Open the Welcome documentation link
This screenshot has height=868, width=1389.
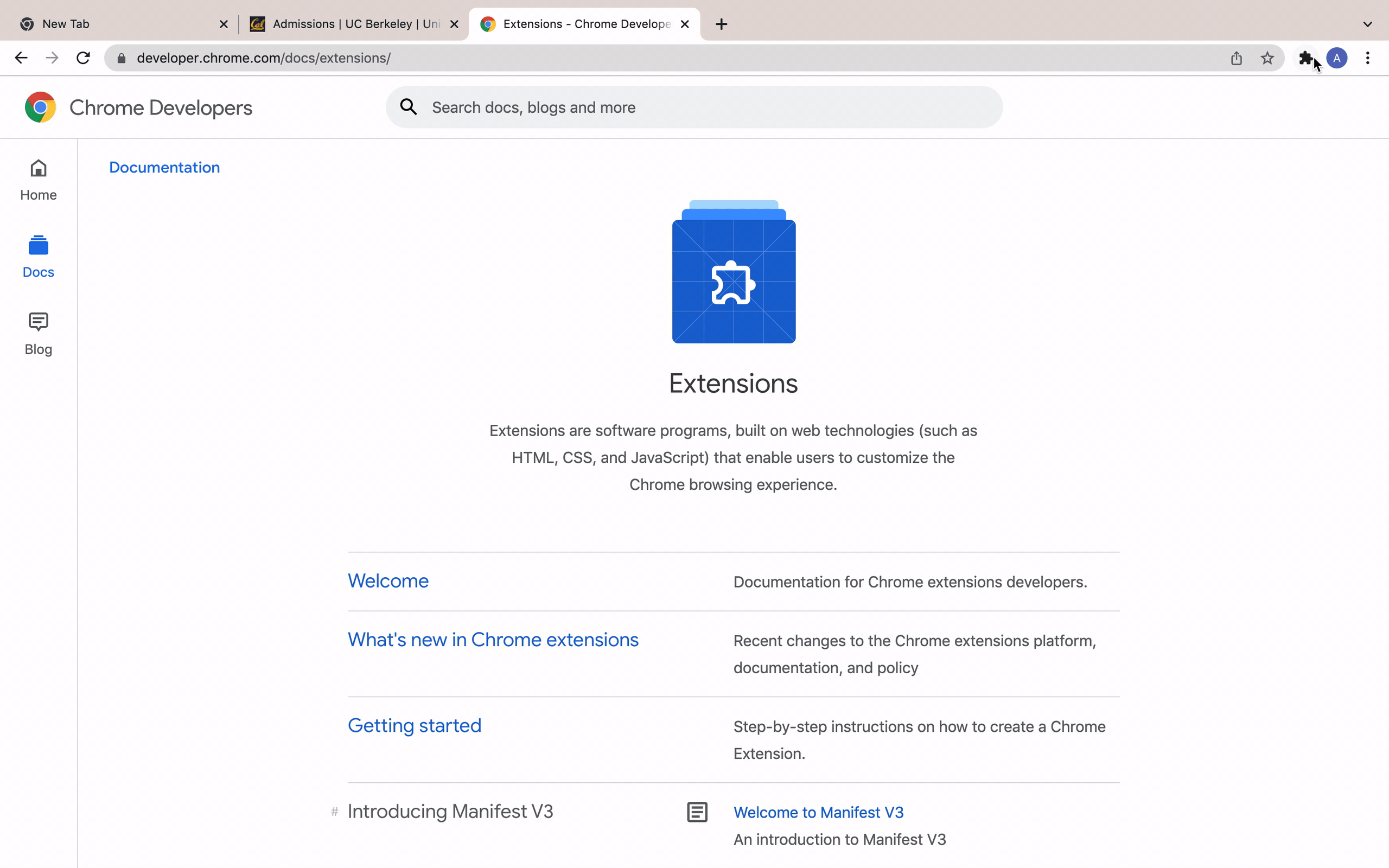tap(388, 581)
